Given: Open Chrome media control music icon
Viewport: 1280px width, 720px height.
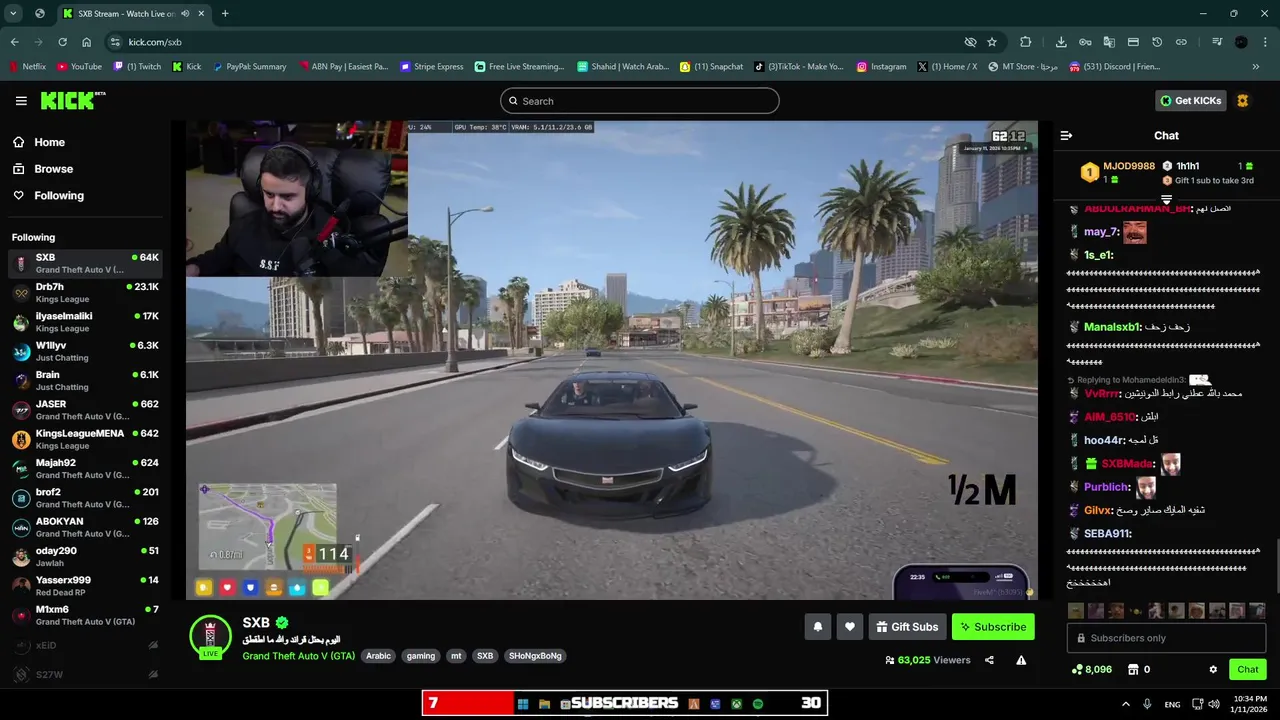Looking at the screenshot, I should click(1217, 42).
